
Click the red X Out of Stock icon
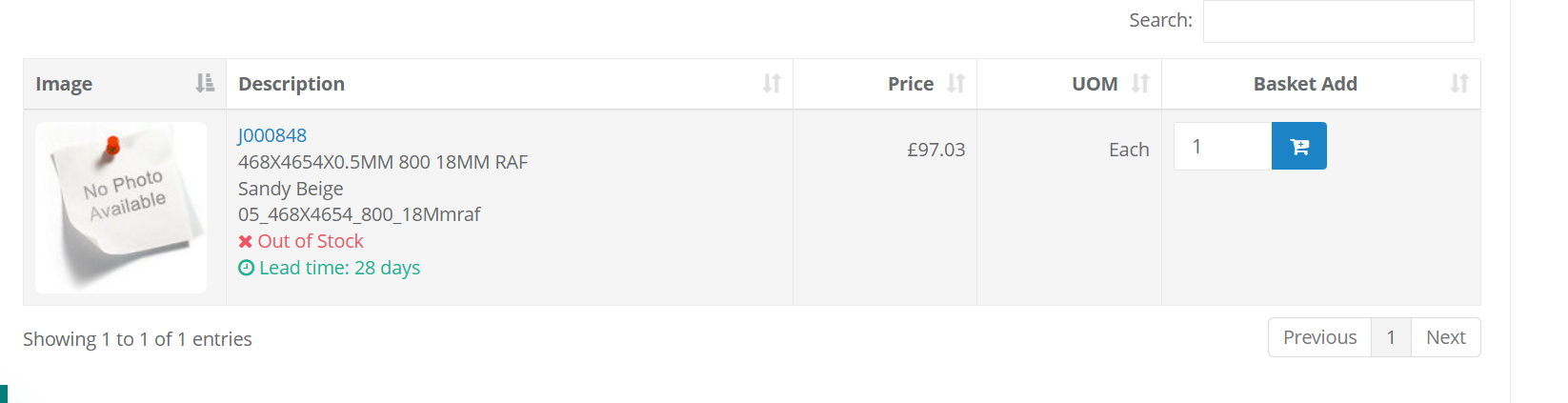click(x=246, y=242)
